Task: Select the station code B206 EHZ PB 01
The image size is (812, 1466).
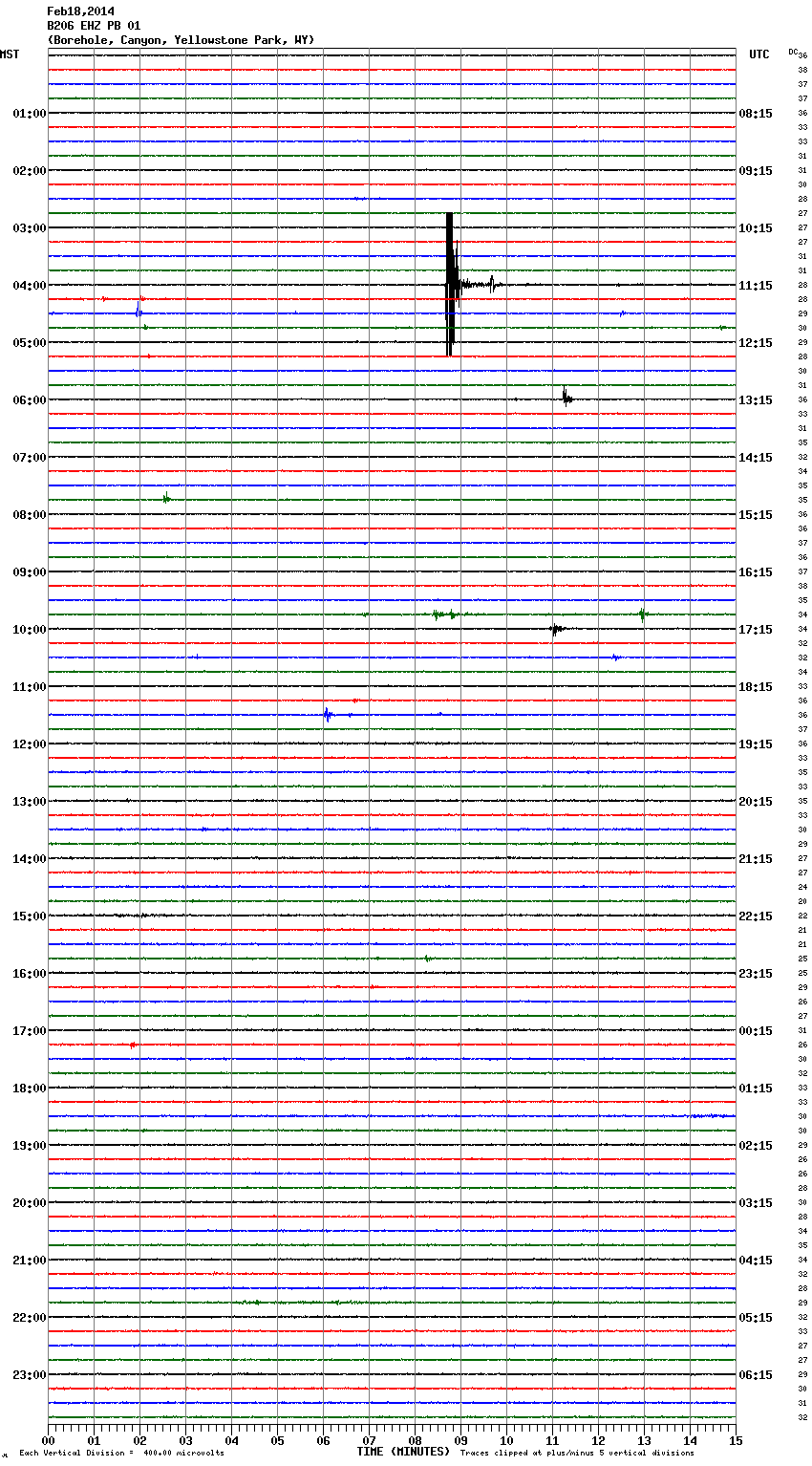Action: [x=94, y=26]
